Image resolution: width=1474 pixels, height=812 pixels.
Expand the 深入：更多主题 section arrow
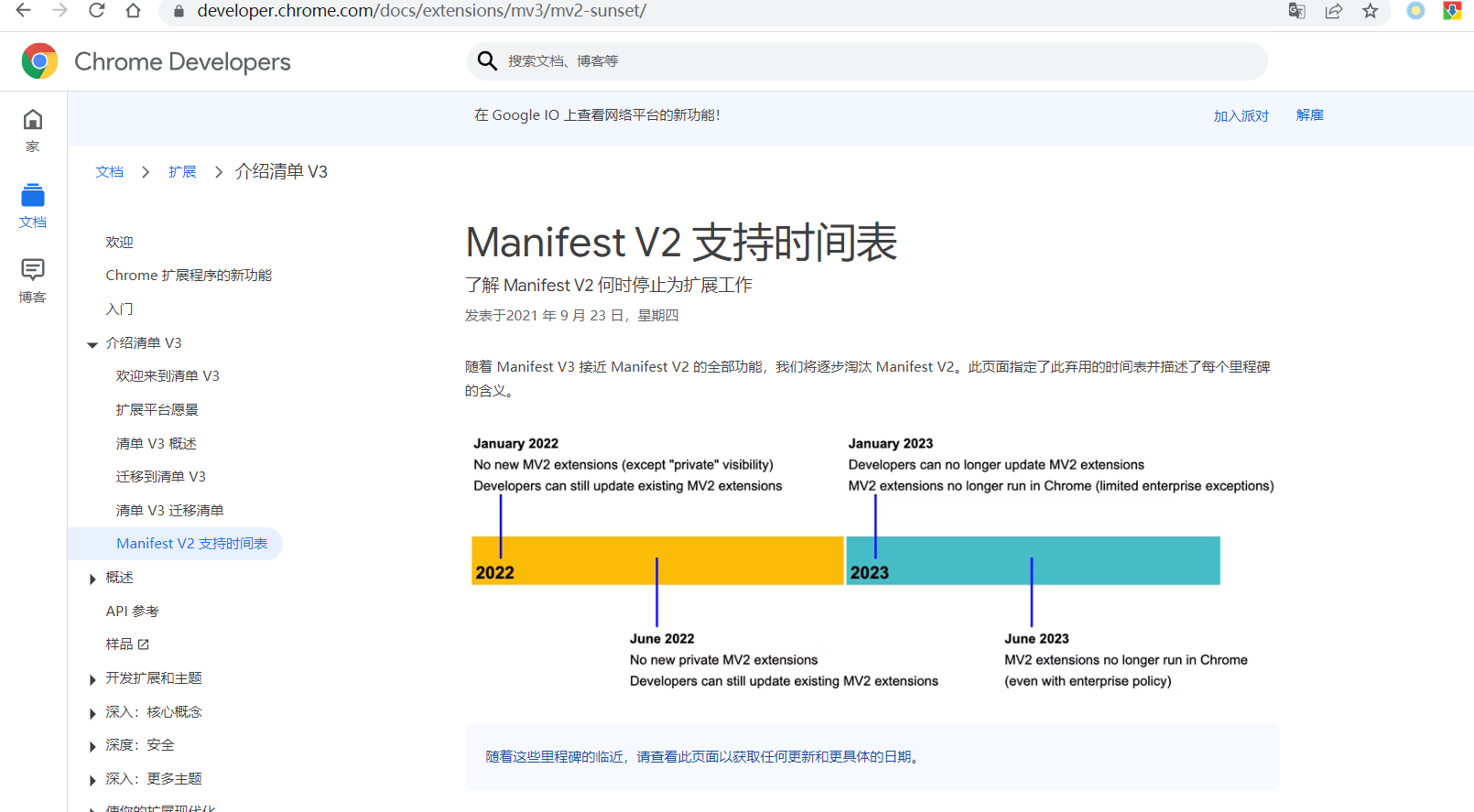(x=92, y=780)
